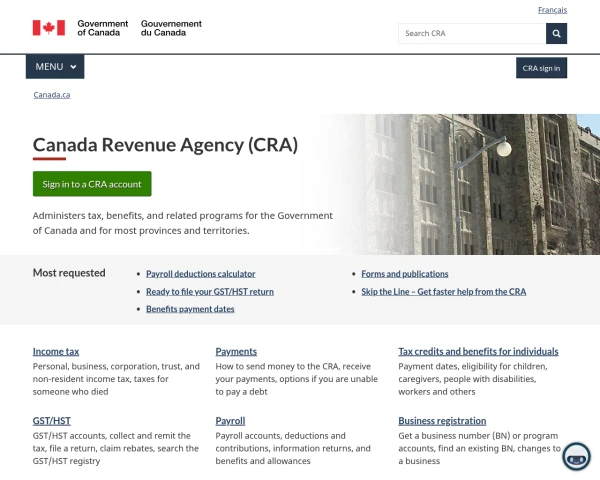Go to the Payments section
This screenshot has width=600, height=480.
(x=236, y=352)
